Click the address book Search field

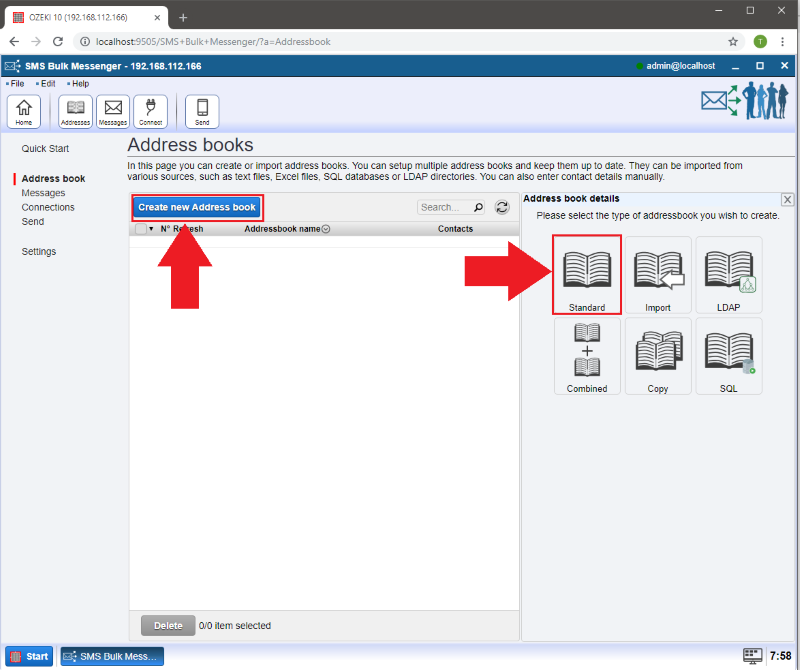point(443,207)
